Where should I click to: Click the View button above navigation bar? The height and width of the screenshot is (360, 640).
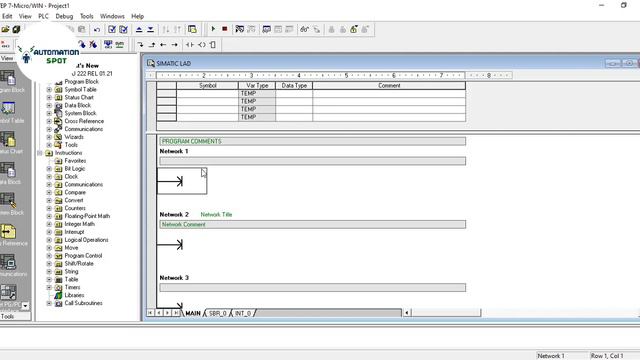[7, 58]
